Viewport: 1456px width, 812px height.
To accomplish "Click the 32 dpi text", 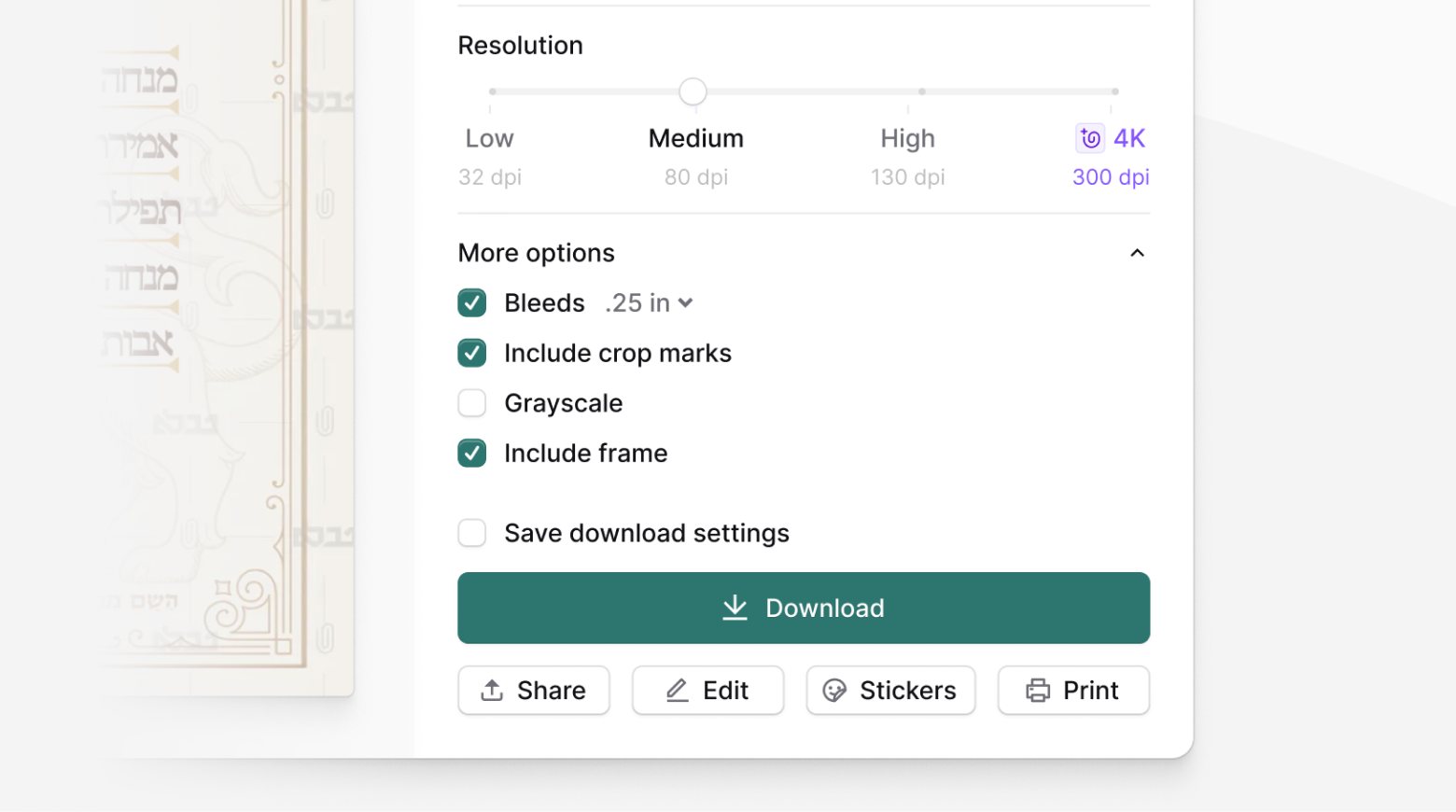I will pos(490,177).
